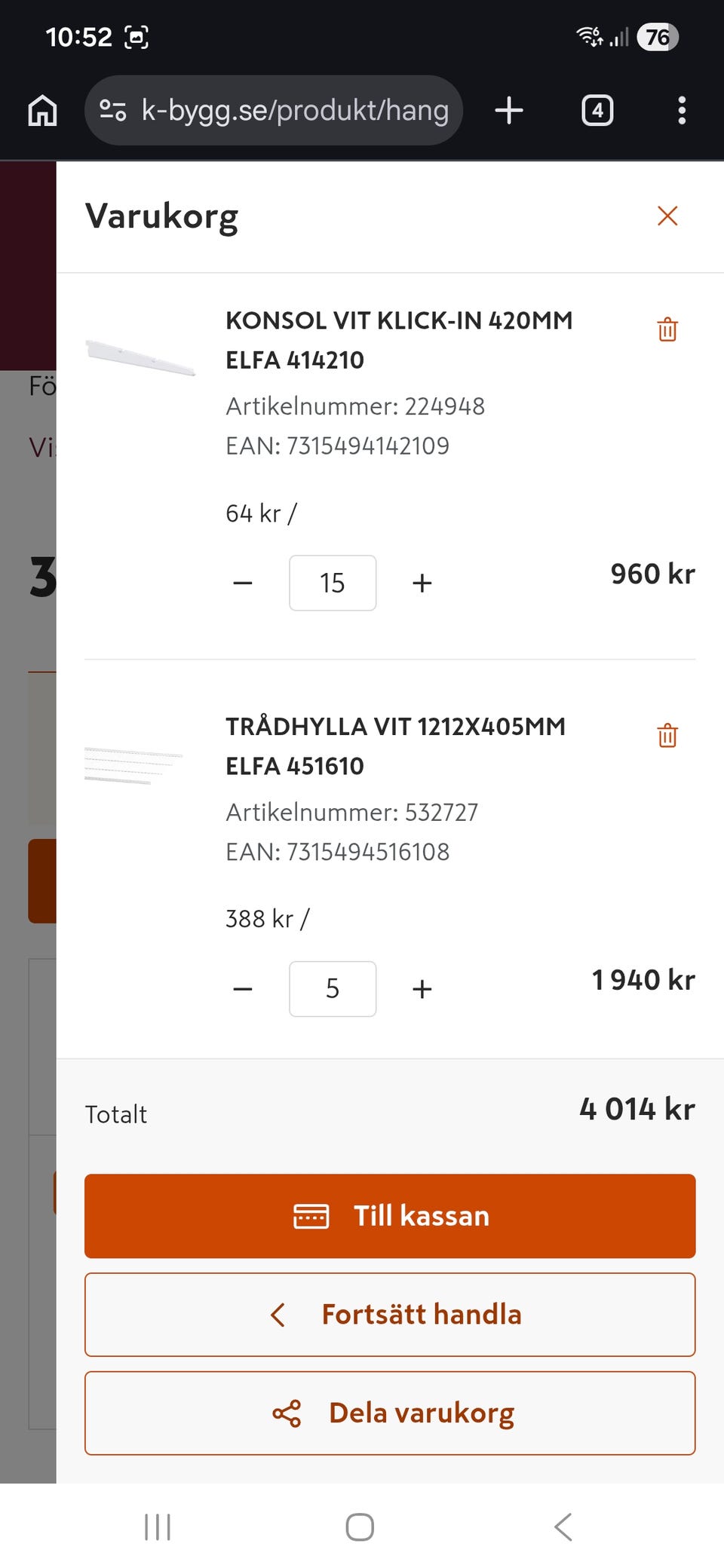Share the cart with Dela varukorg
This screenshot has width=724, height=1568.
coord(390,1413)
